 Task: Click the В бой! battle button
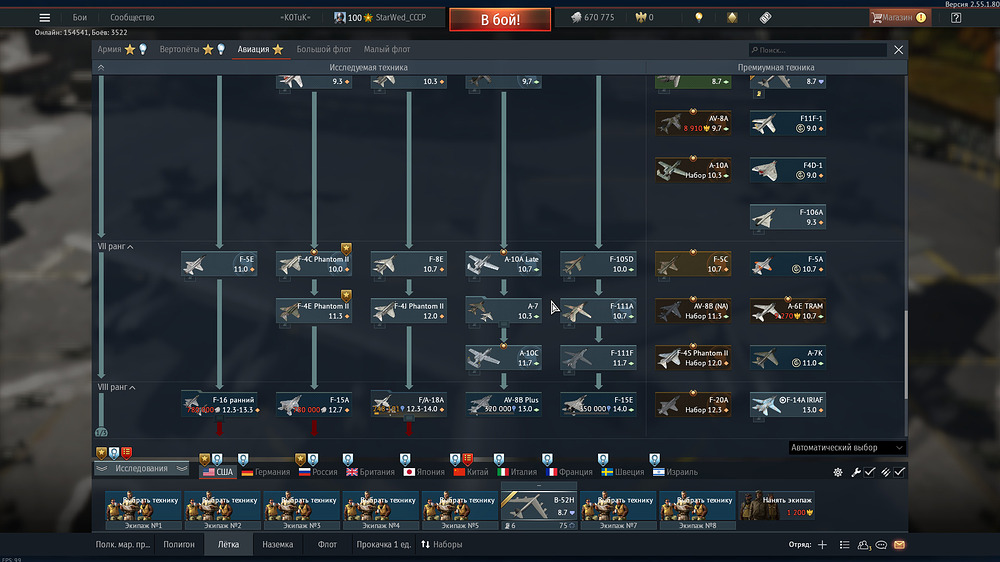pos(500,20)
